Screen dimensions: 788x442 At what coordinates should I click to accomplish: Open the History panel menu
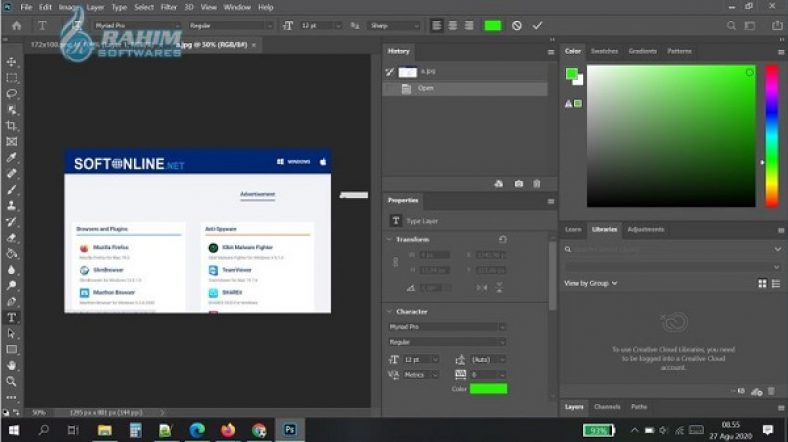(x=551, y=52)
